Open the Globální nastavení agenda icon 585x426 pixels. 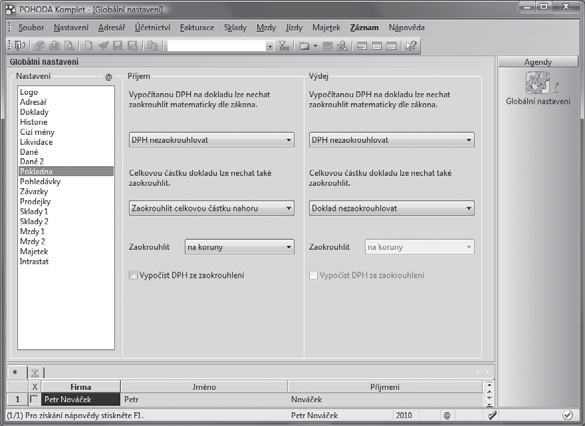tap(538, 83)
